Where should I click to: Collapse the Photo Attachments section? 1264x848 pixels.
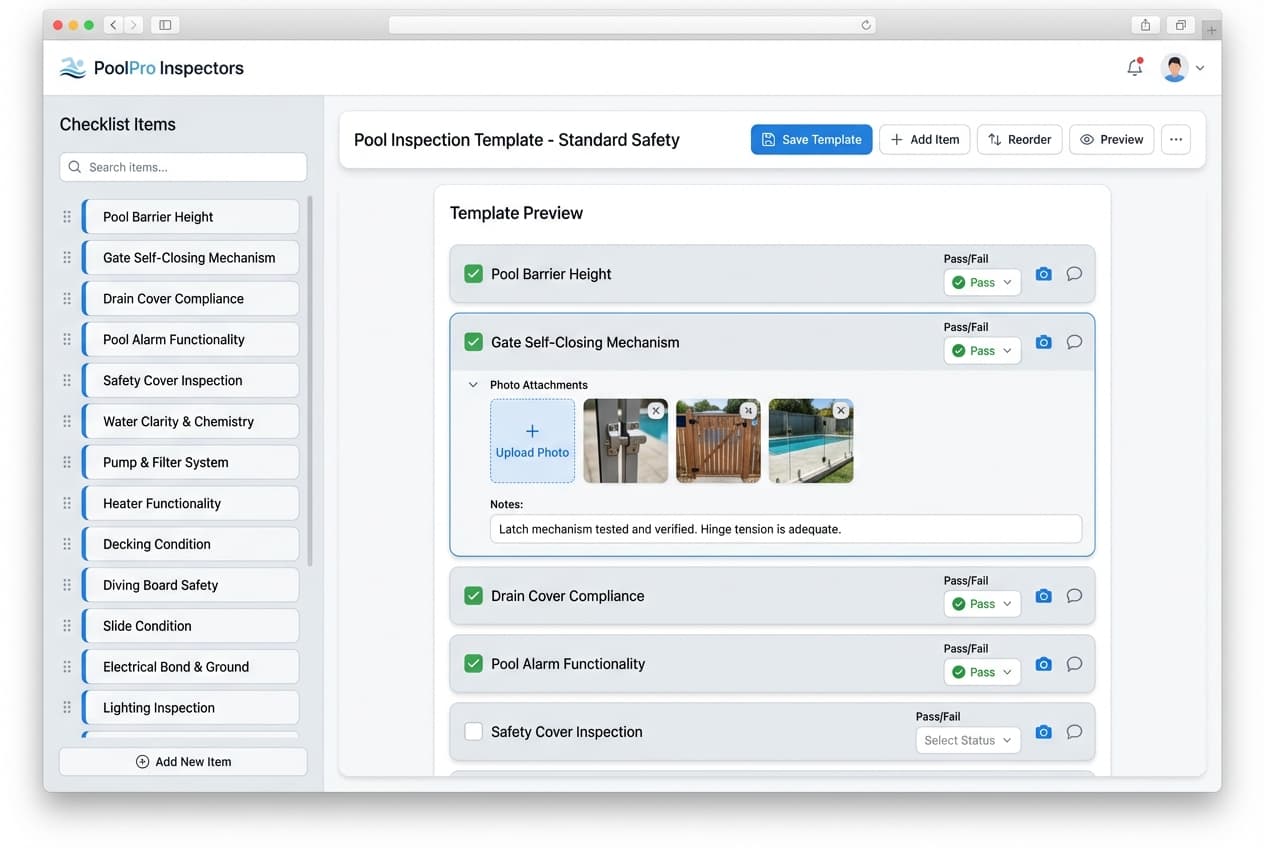473,384
